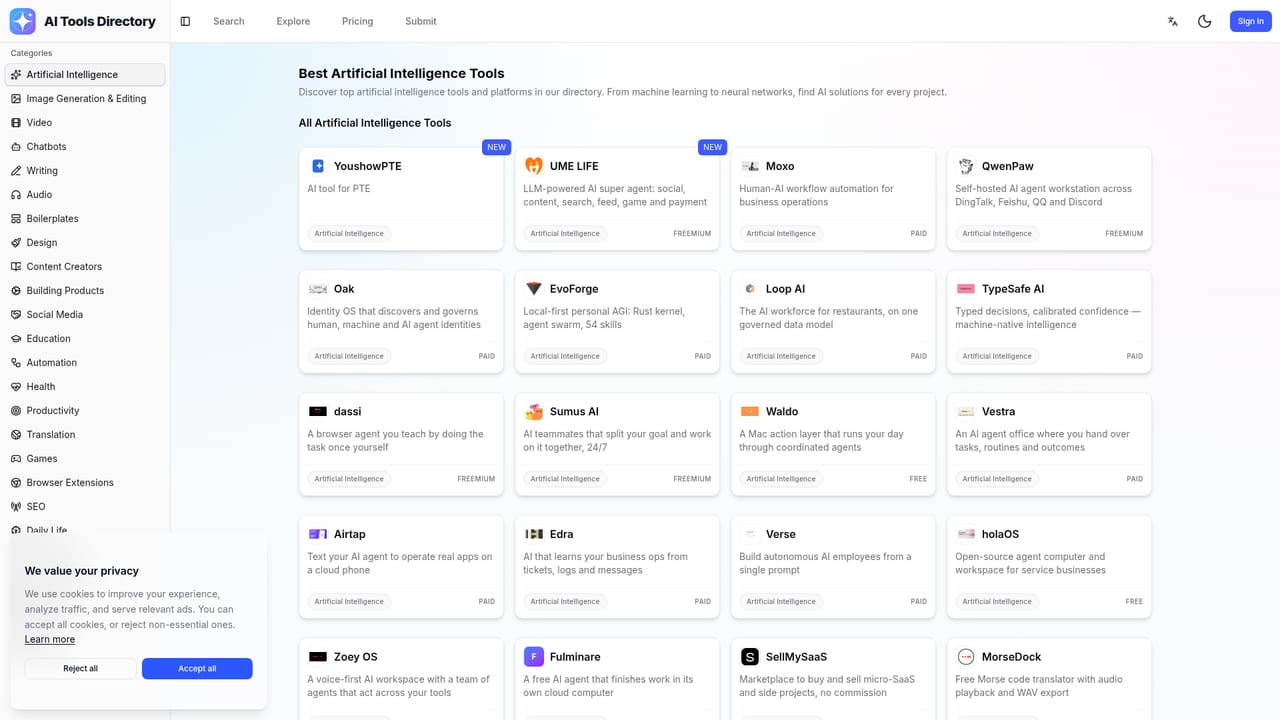Select the Social Media category icon
The width and height of the screenshot is (1280, 720).
(16, 315)
